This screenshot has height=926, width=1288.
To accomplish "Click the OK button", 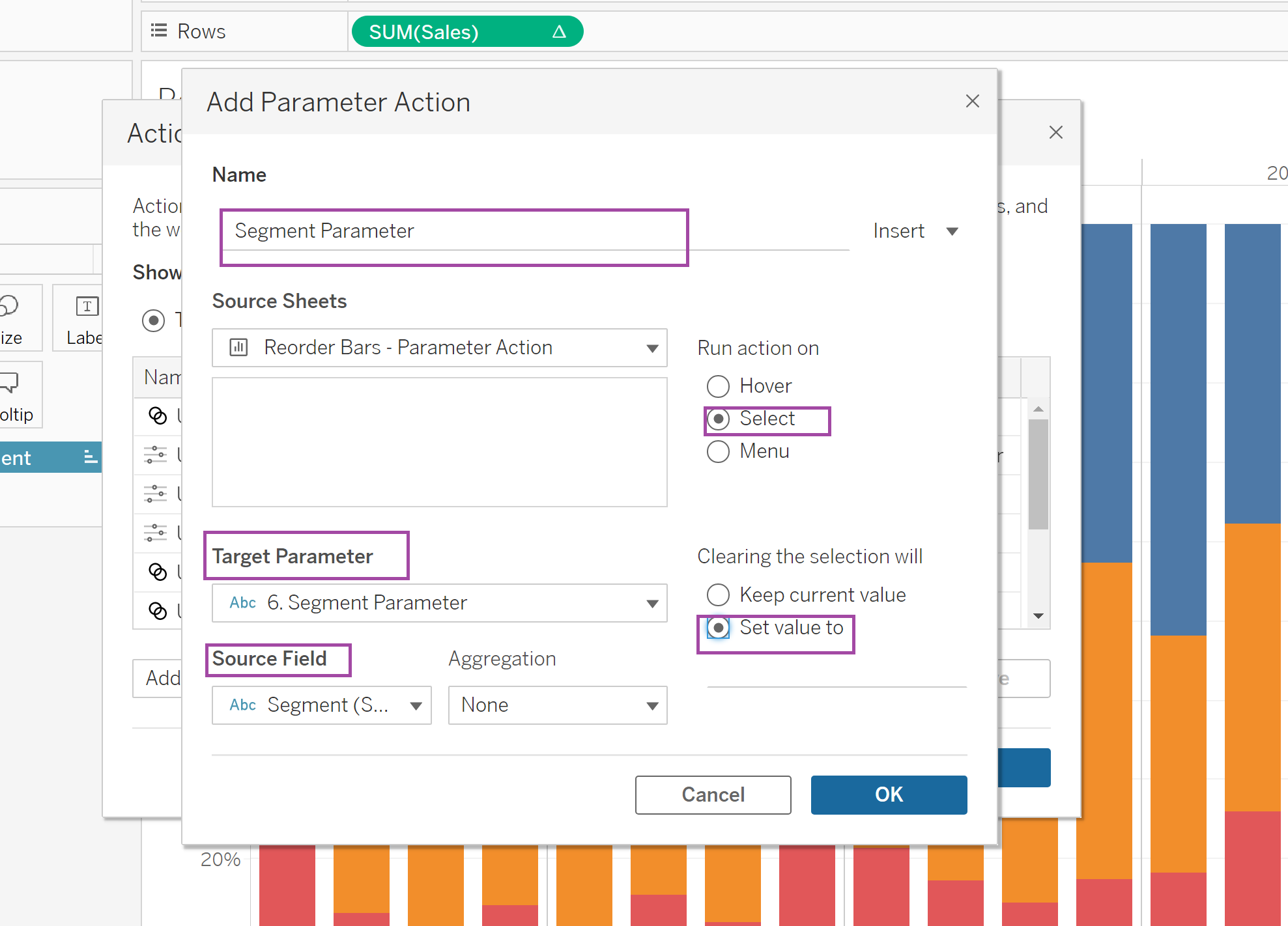I will (888, 794).
